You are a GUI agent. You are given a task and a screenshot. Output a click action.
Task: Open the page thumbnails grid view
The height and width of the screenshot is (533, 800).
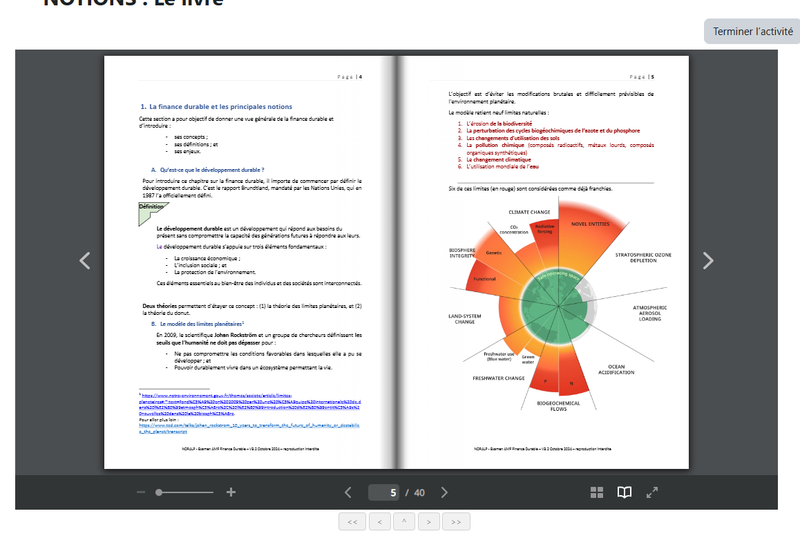(596, 492)
